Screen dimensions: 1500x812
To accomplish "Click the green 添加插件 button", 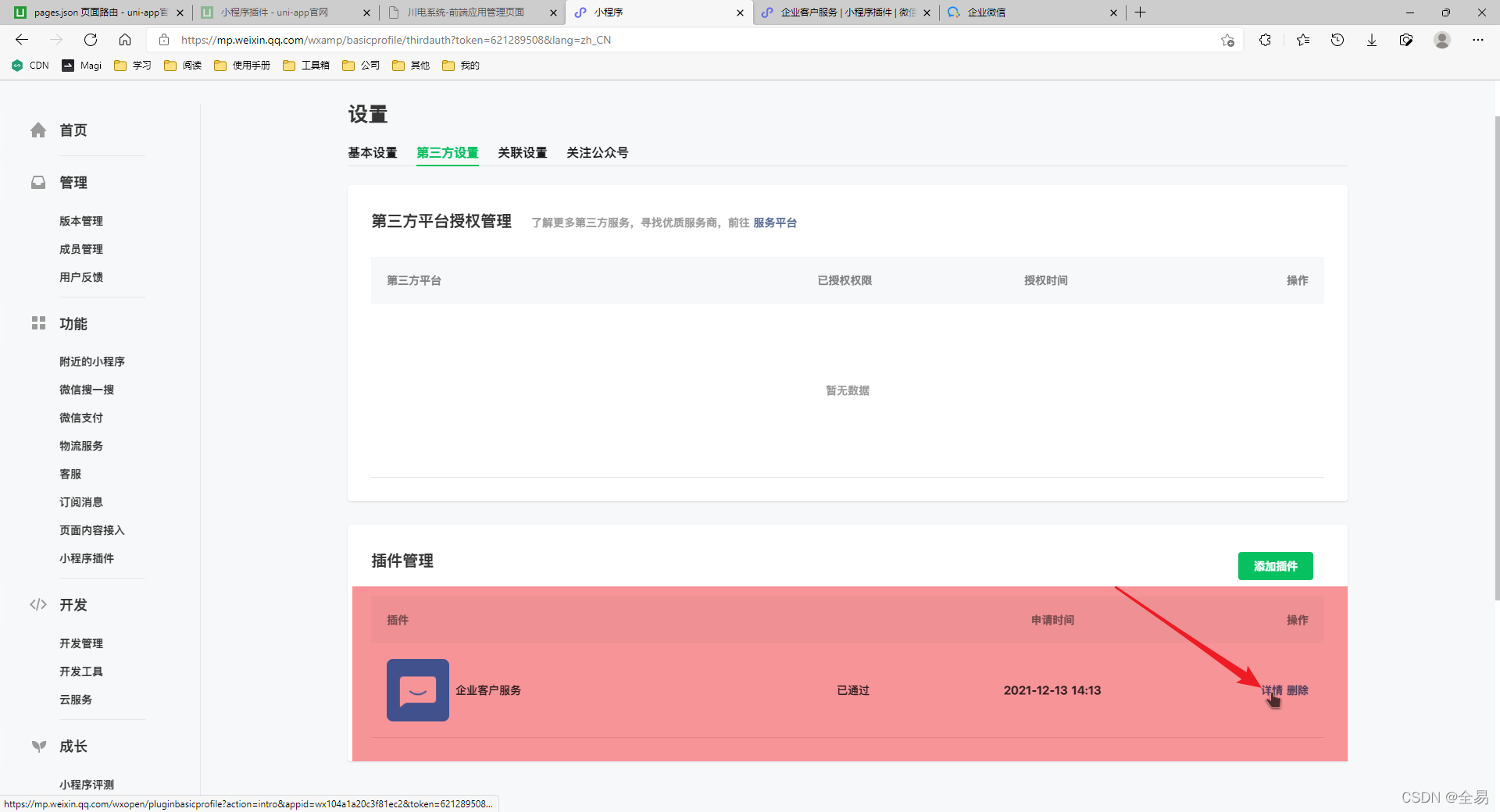I will point(1276,566).
